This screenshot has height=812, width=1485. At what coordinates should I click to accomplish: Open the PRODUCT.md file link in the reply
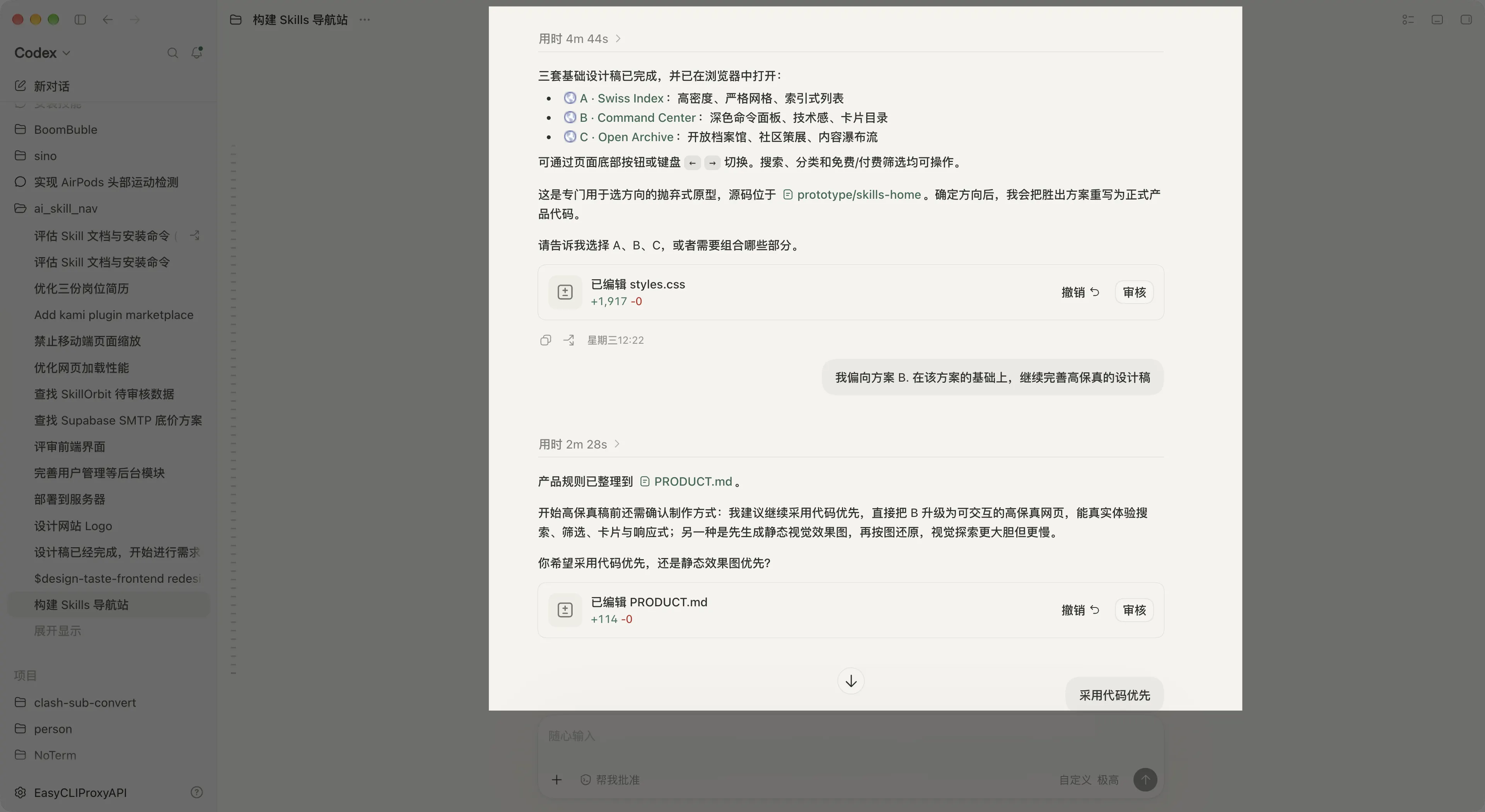coord(686,481)
